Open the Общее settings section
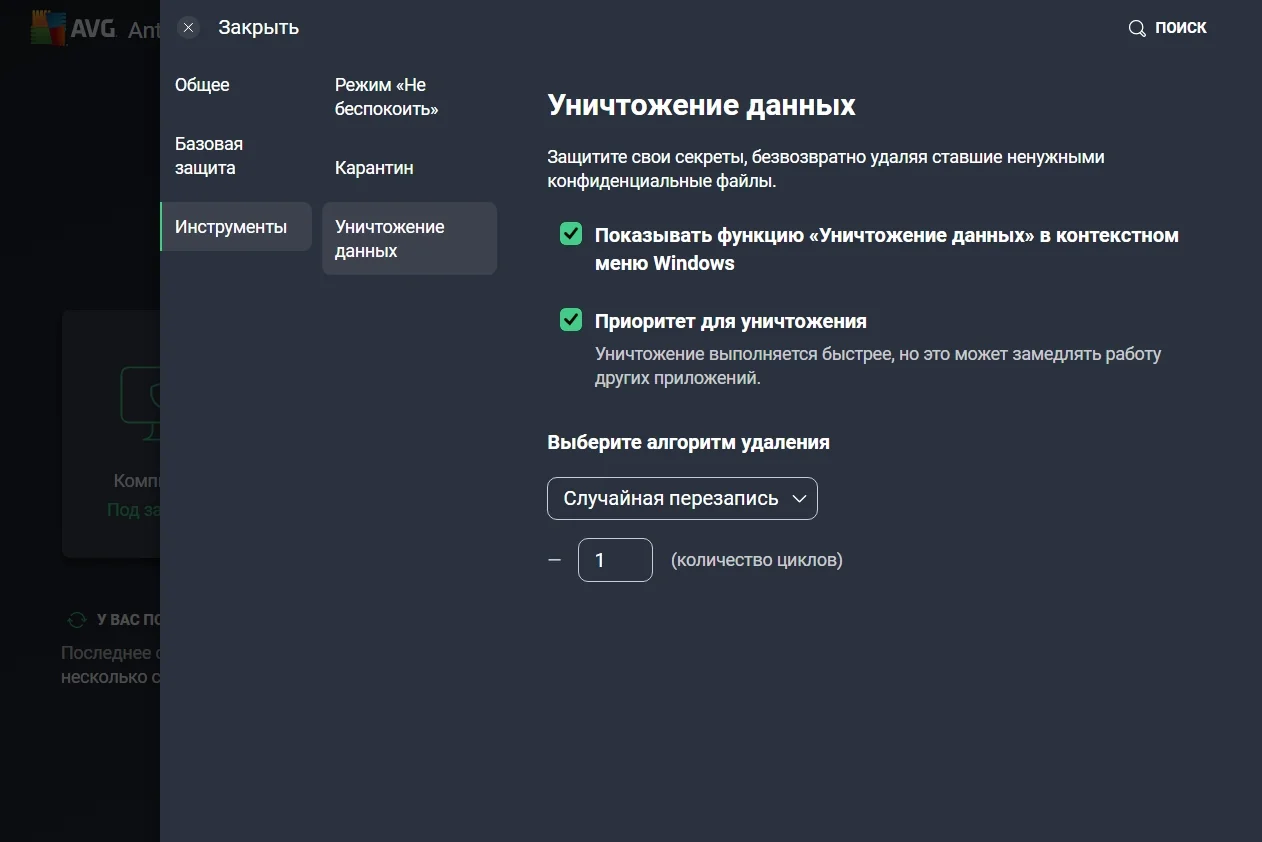The width and height of the screenshot is (1262, 842). click(x=202, y=85)
